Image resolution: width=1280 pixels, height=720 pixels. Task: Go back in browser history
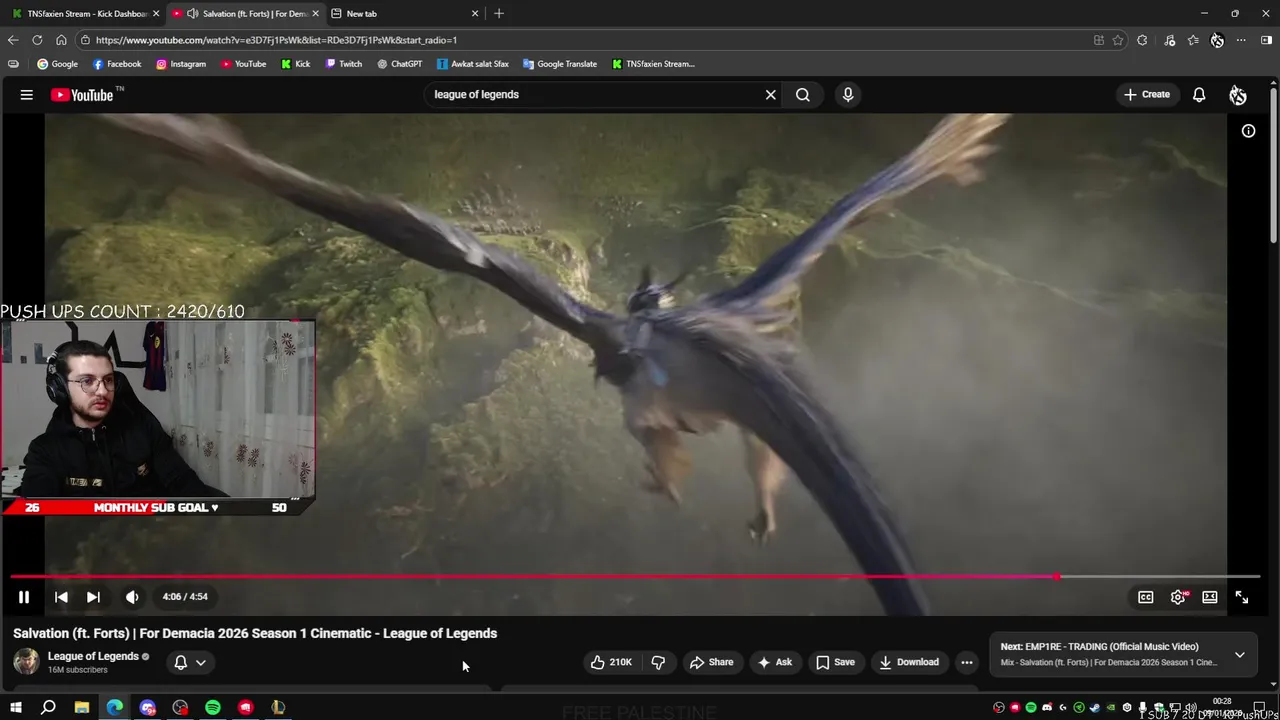click(13, 40)
